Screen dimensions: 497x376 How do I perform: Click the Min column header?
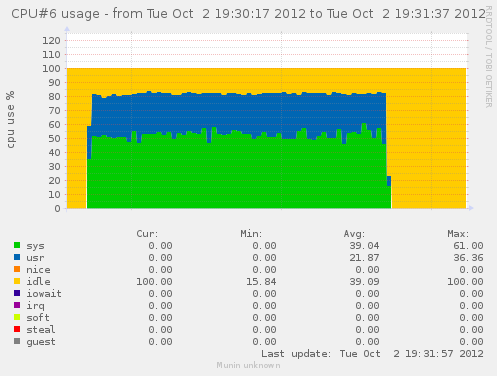(251, 234)
